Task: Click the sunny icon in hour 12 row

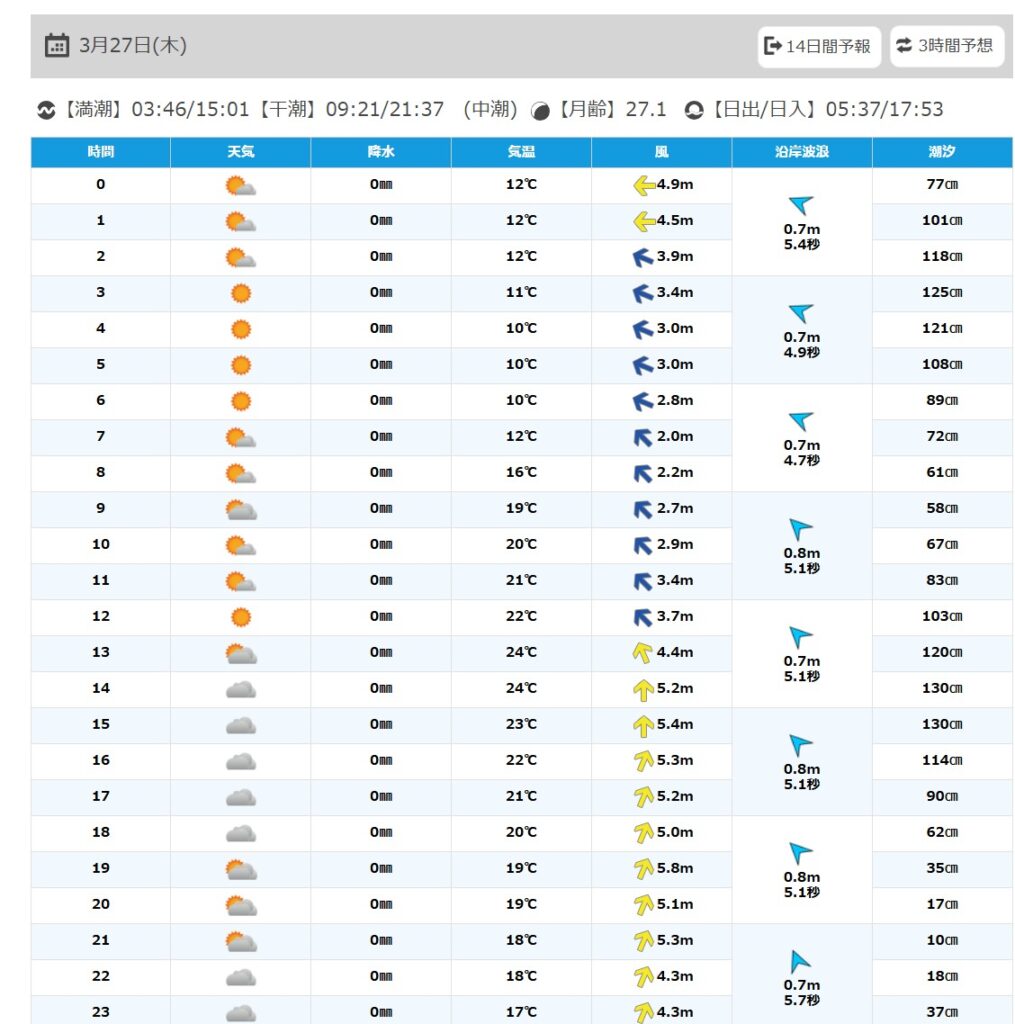Action: tap(241, 617)
